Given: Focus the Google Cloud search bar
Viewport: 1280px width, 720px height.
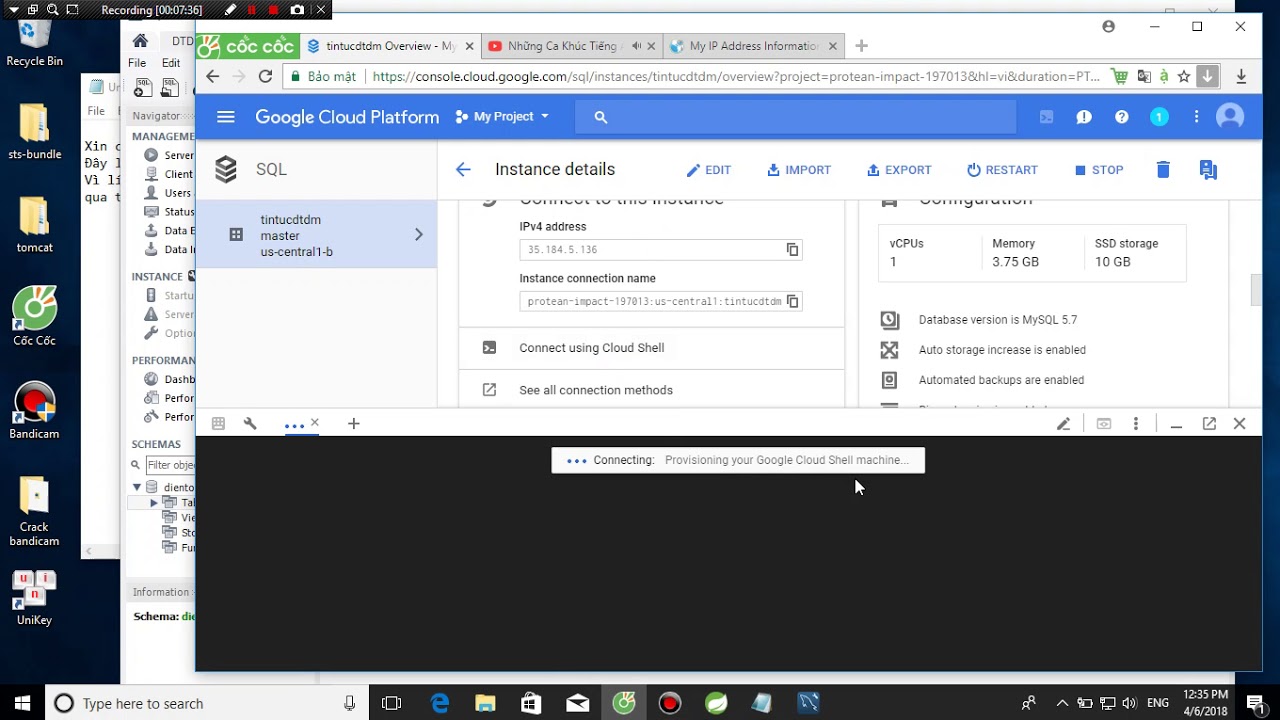Looking at the screenshot, I should 795,117.
